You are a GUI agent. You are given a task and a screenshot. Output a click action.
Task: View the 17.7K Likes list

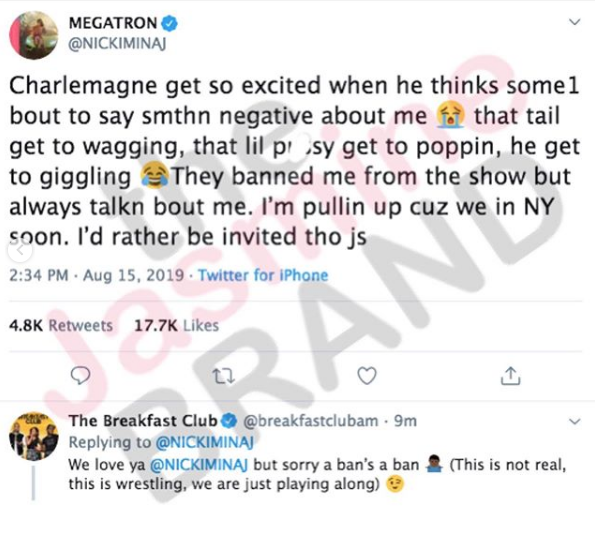(176, 326)
